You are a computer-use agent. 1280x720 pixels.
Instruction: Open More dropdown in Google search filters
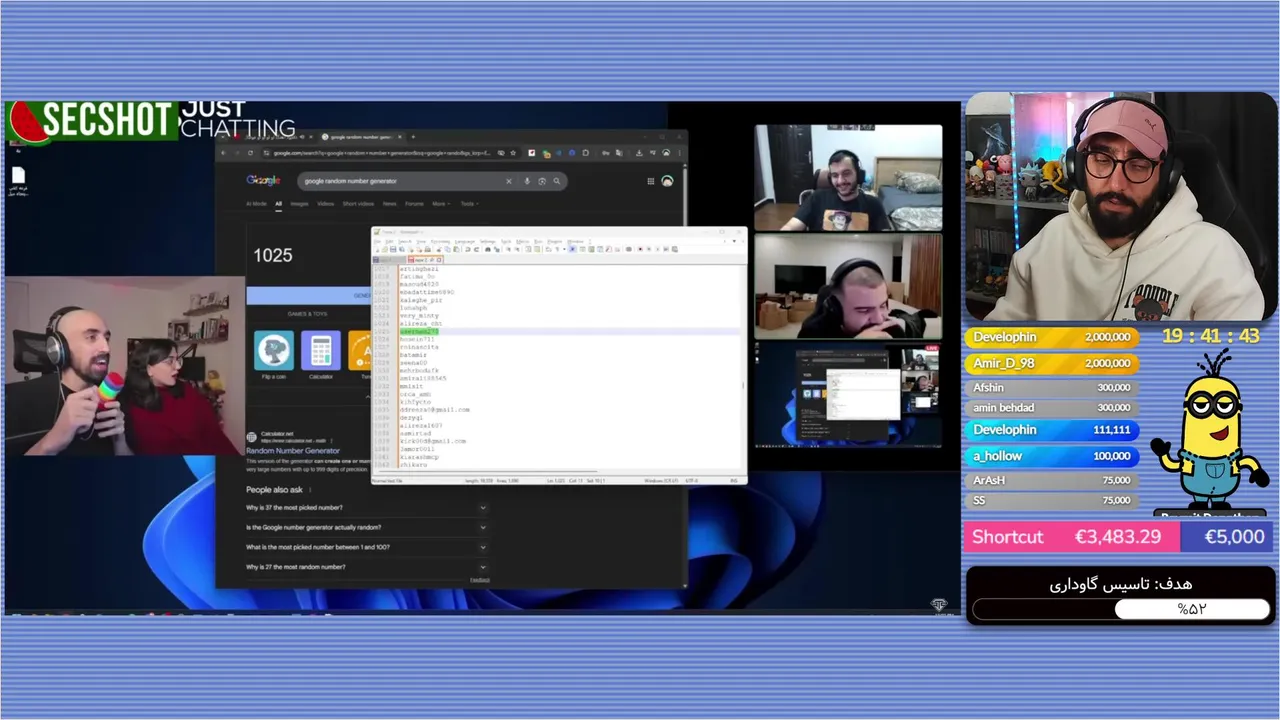441,203
